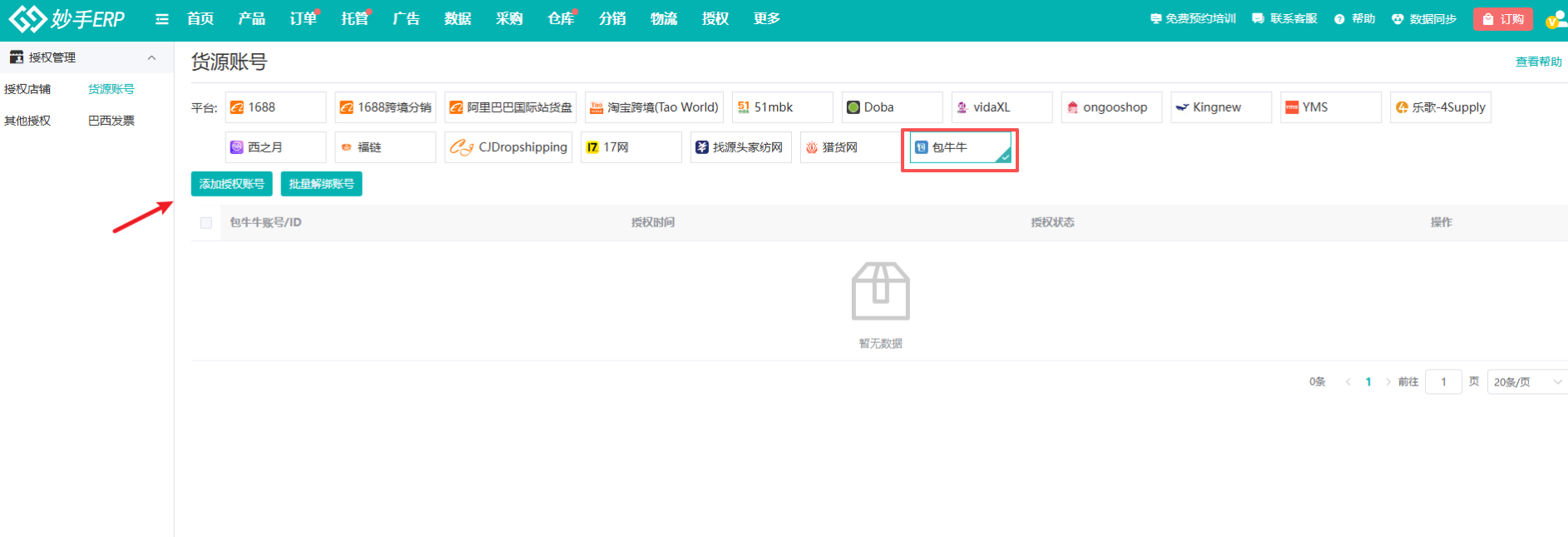
Task: Go to 巴西发票 in sidebar
Action: tap(111, 121)
